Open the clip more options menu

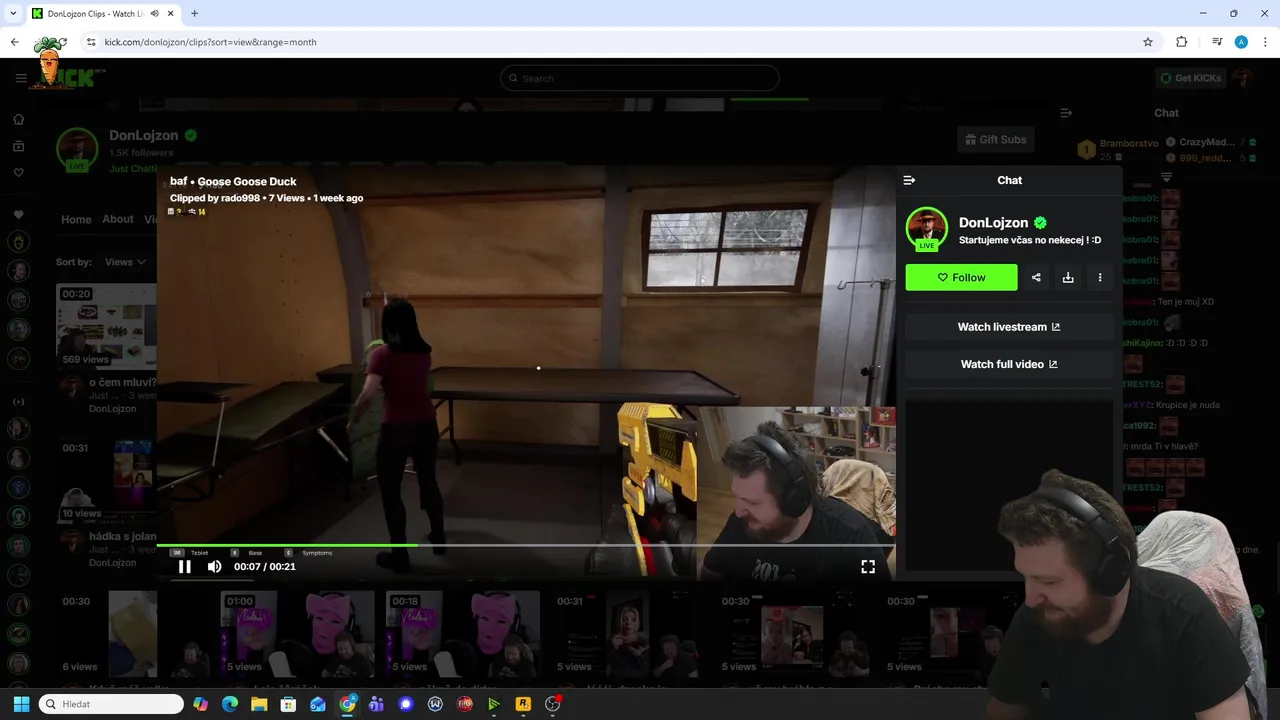1100,278
